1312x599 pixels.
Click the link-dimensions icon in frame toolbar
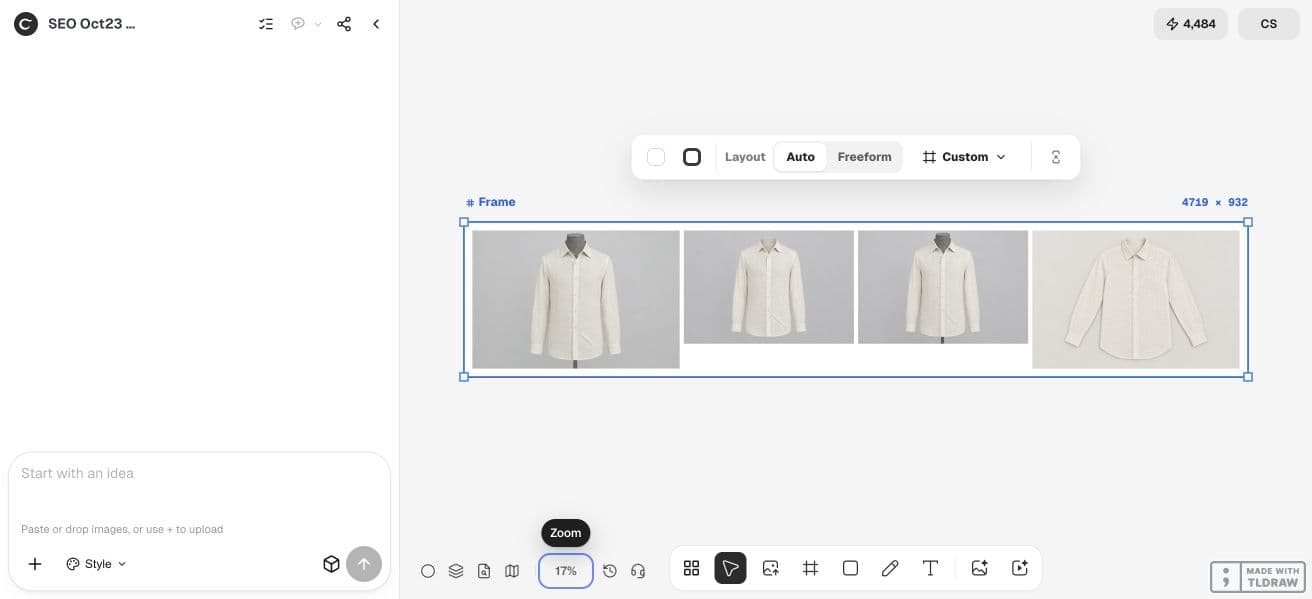pyautogui.click(x=1056, y=157)
